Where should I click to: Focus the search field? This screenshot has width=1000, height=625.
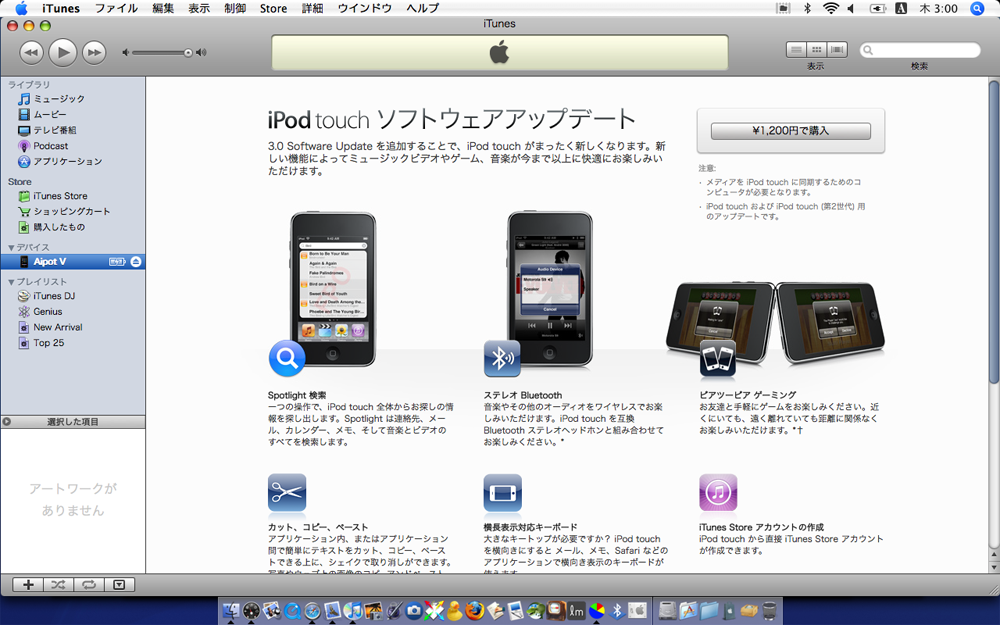(x=920, y=50)
